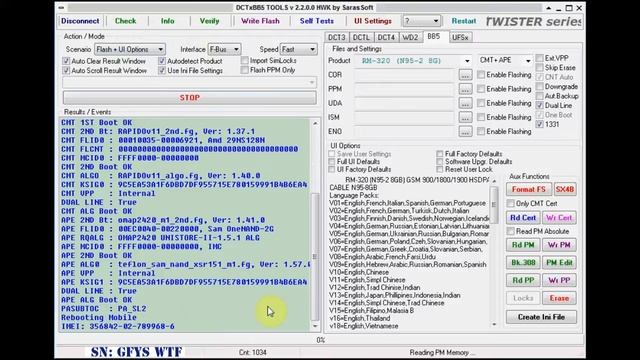Image resolution: width=640 pixels, height=360 pixels.
Task: Browse for UDA file with ellipsis button
Action: [x=465, y=103]
